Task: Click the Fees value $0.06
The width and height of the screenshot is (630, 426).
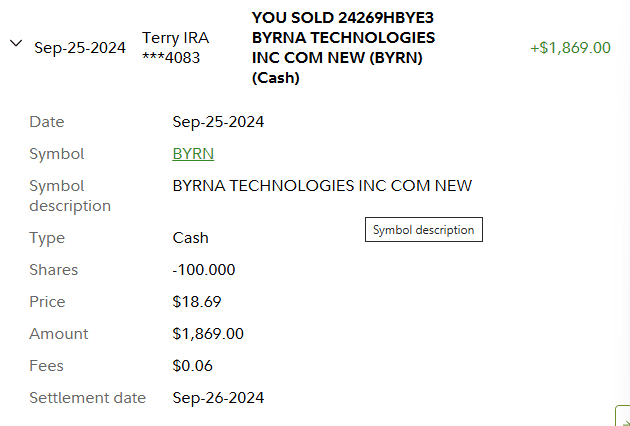Action: click(192, 366)
